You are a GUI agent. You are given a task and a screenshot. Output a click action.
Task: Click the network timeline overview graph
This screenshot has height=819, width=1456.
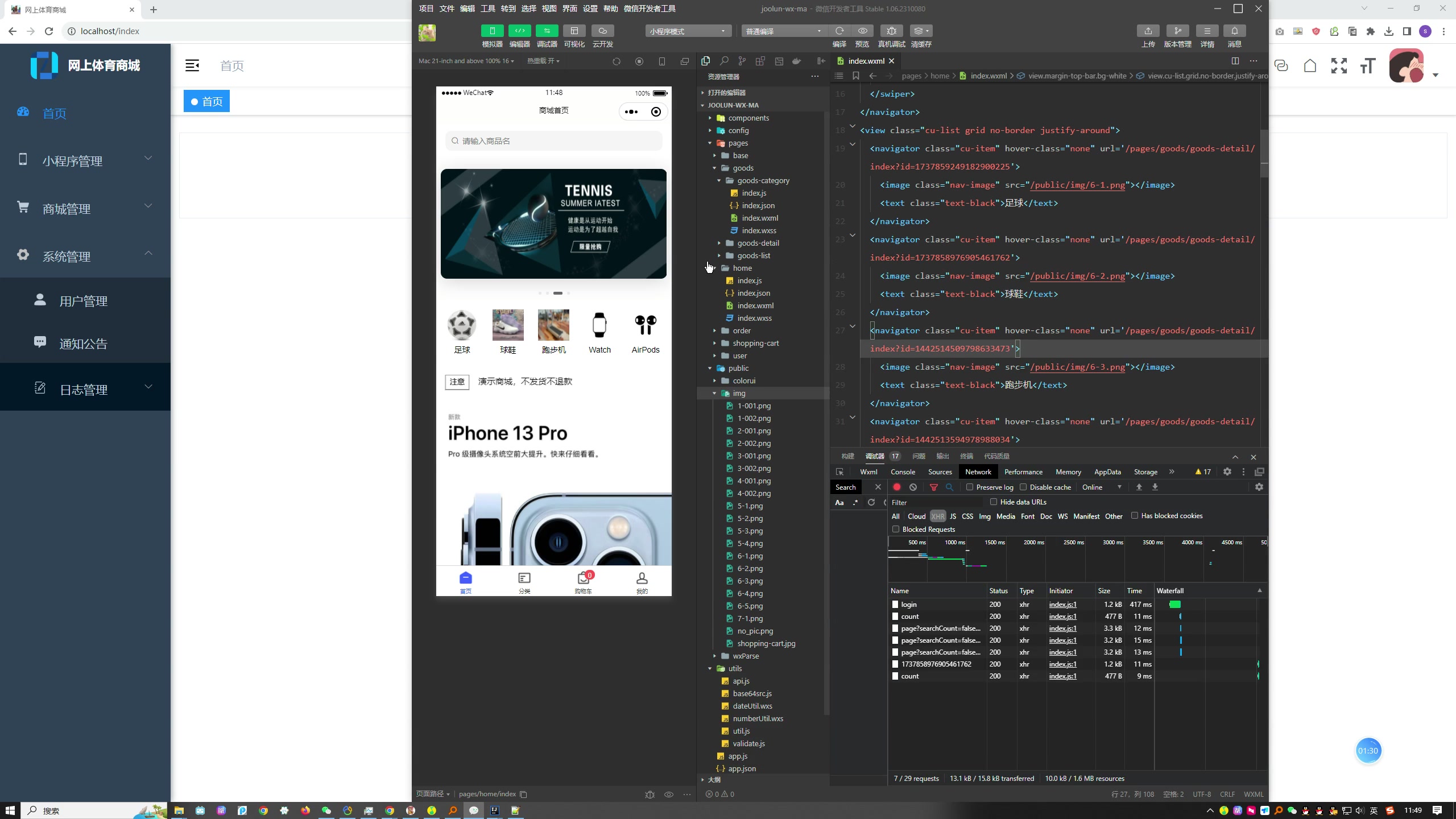pos(1077,559)
